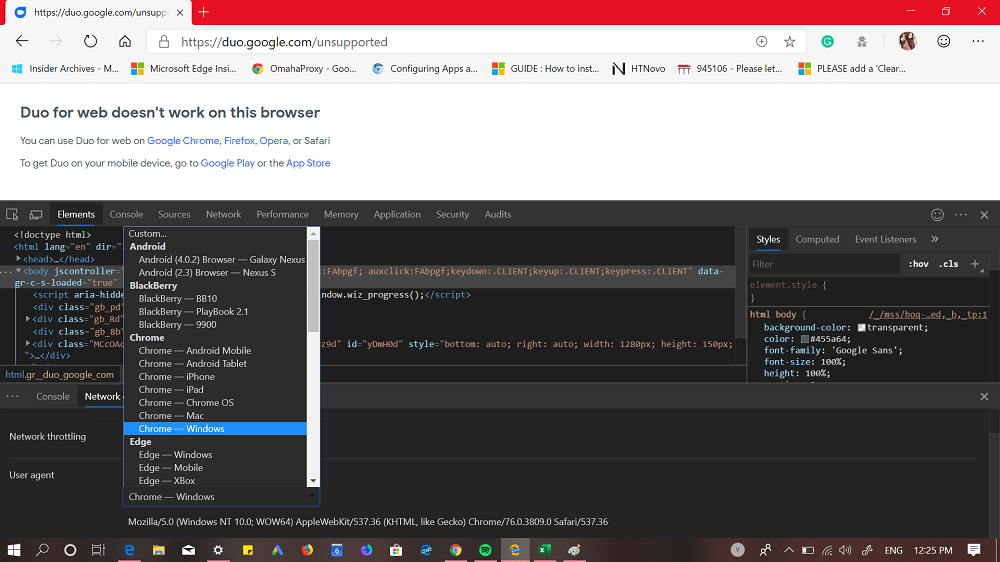Viewport: 1000px width, 562px height.
Task: Open Spotify from the taskbar
Action: coord(485,550)
